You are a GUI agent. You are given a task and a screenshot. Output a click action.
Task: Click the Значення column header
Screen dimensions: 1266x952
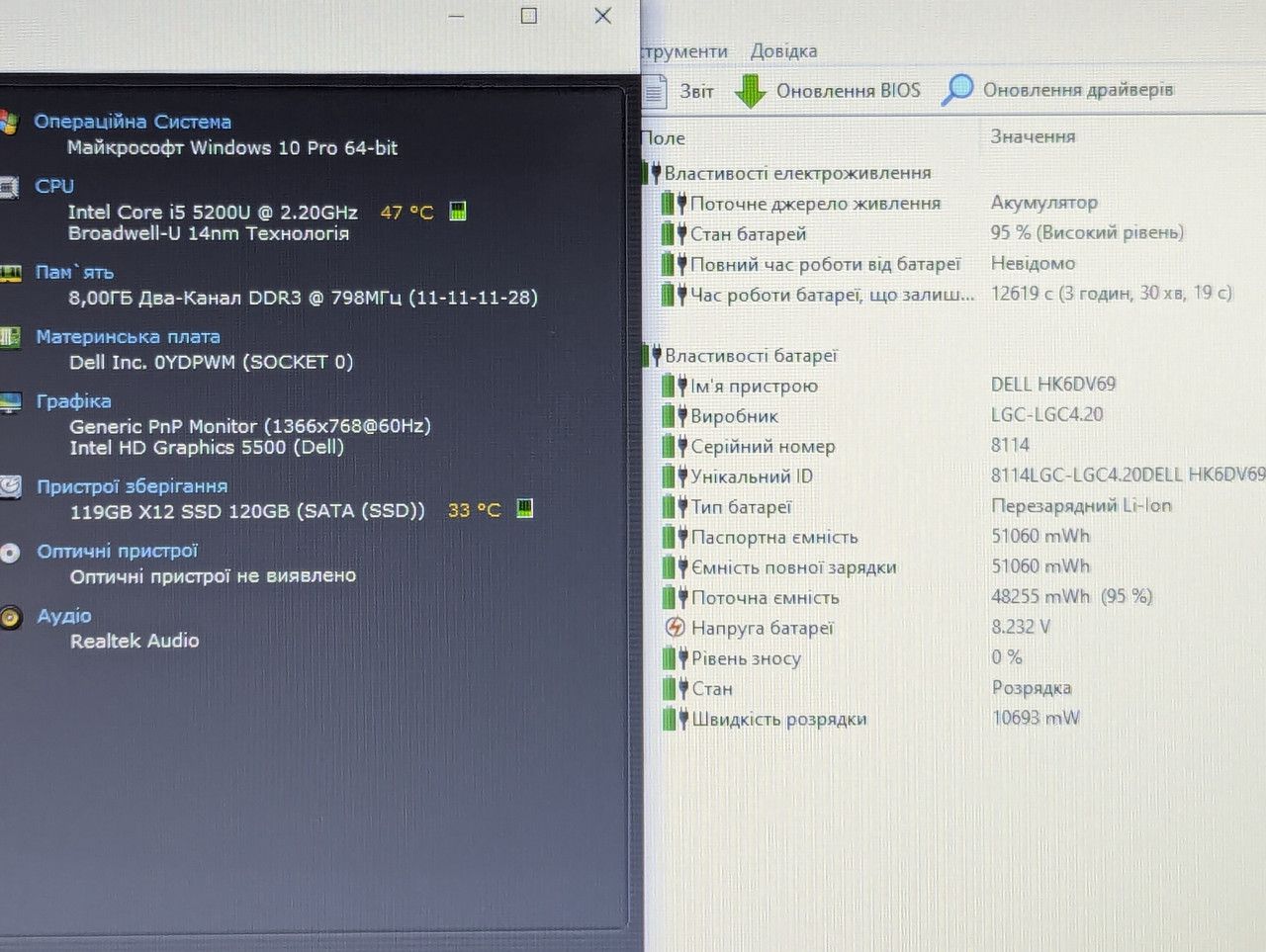pyautogui.click(x=1033, y=136)
